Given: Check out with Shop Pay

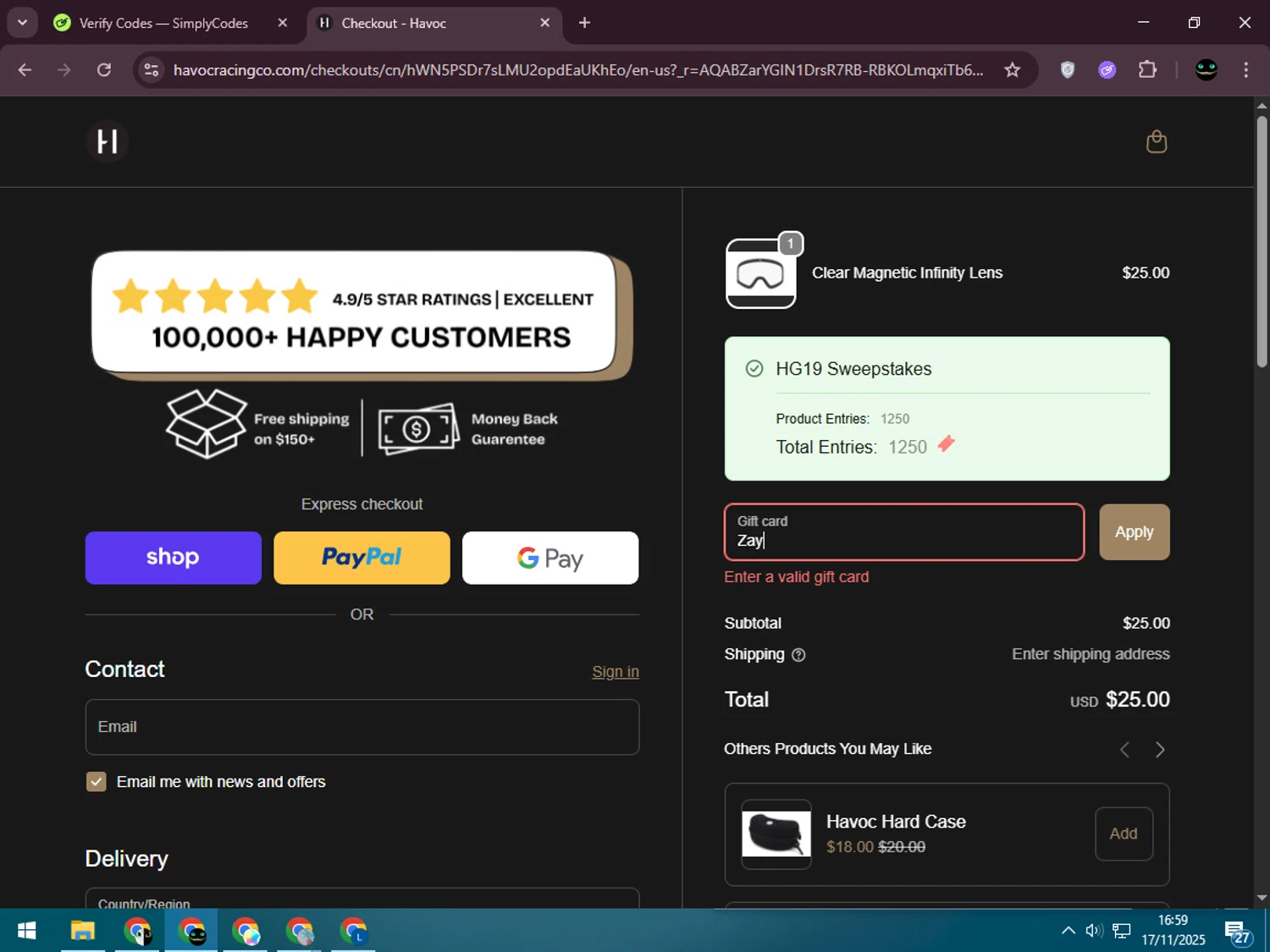Looking at the screenshot, I should tap(174, 558).
